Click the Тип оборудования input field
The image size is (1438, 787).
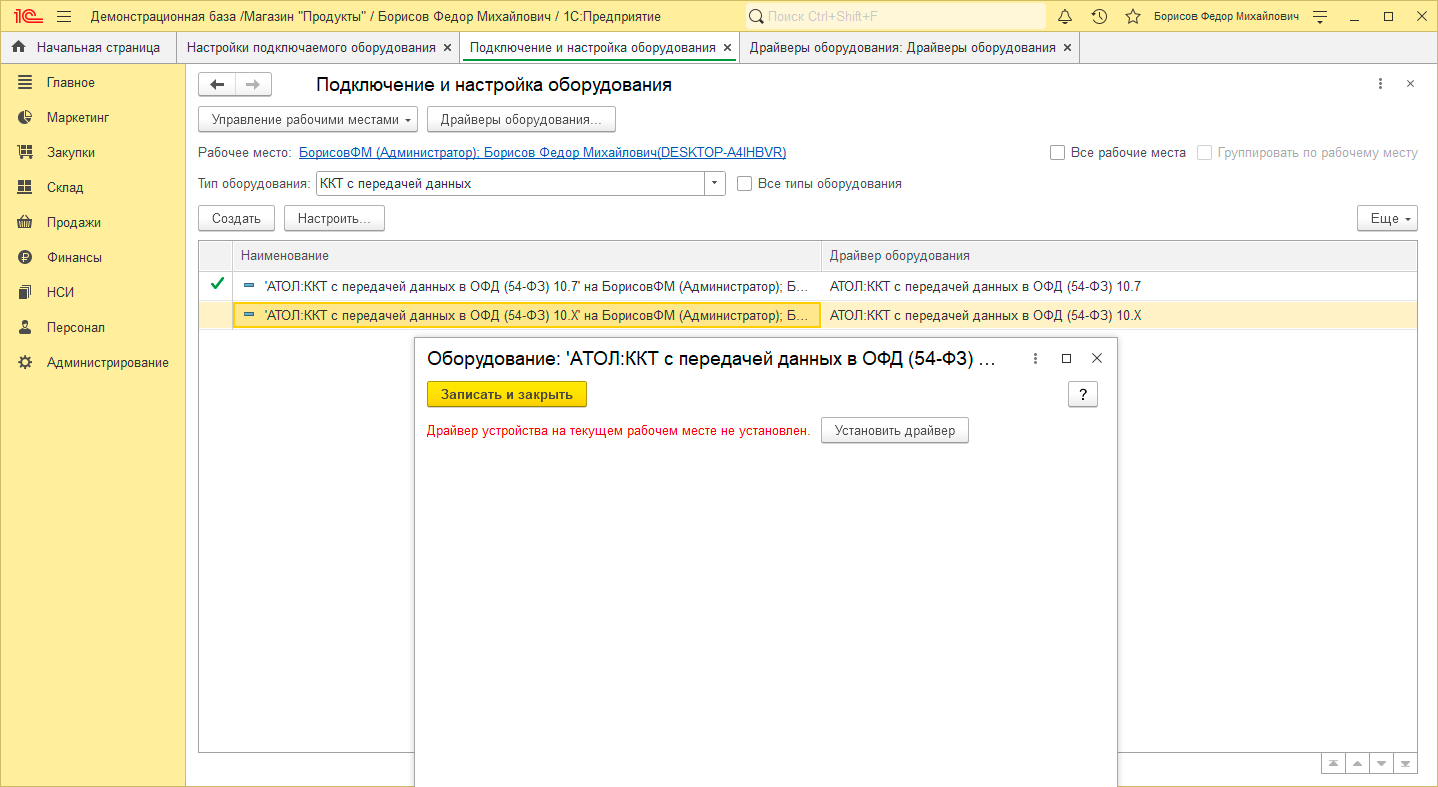pyautogui.click(x=510, y=184)
